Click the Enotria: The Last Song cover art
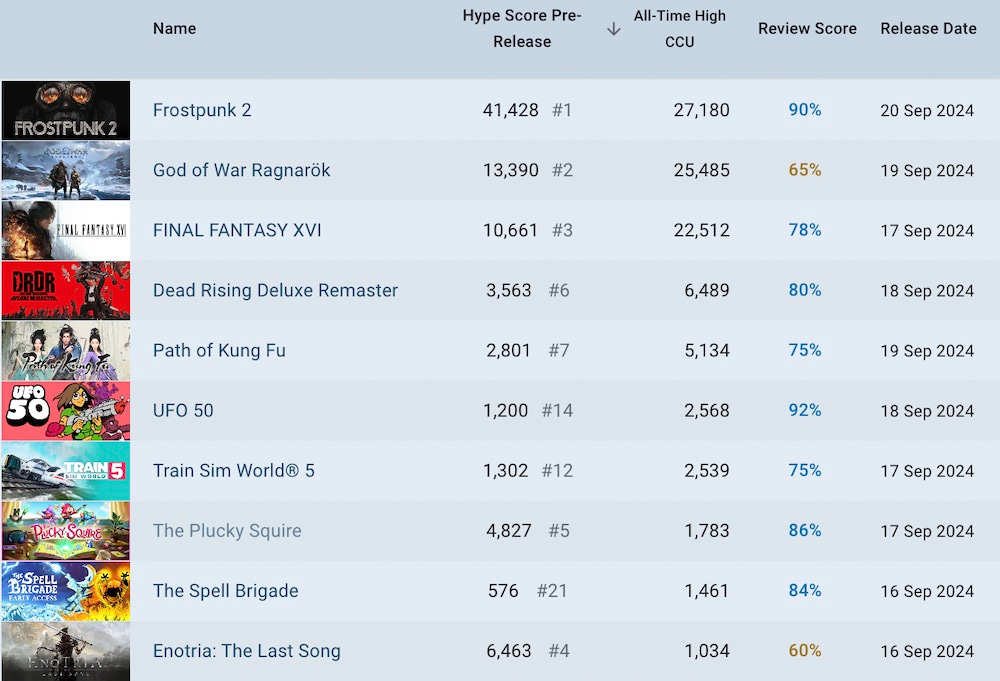 [x=65, y=650]
